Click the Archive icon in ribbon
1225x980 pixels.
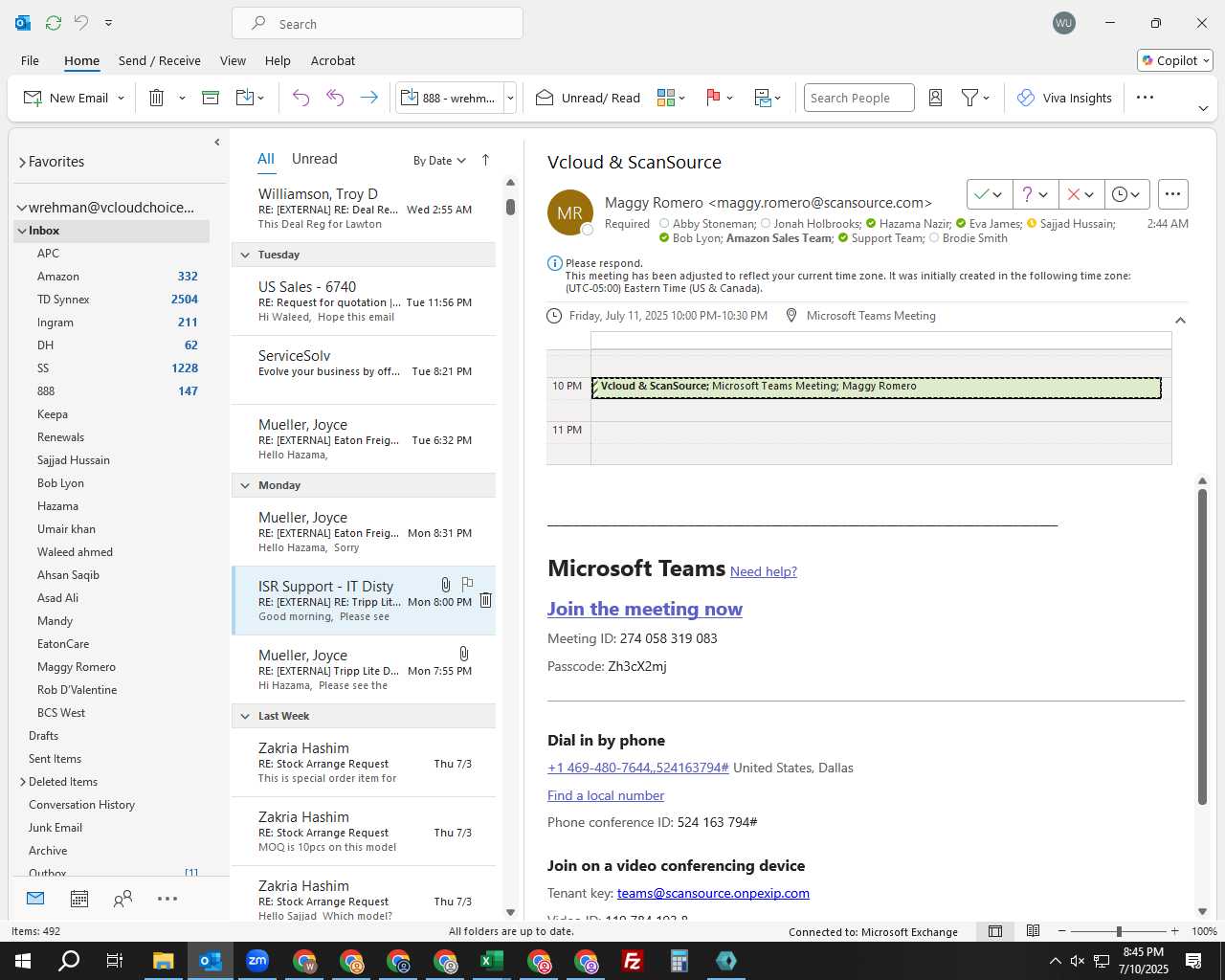211,98
